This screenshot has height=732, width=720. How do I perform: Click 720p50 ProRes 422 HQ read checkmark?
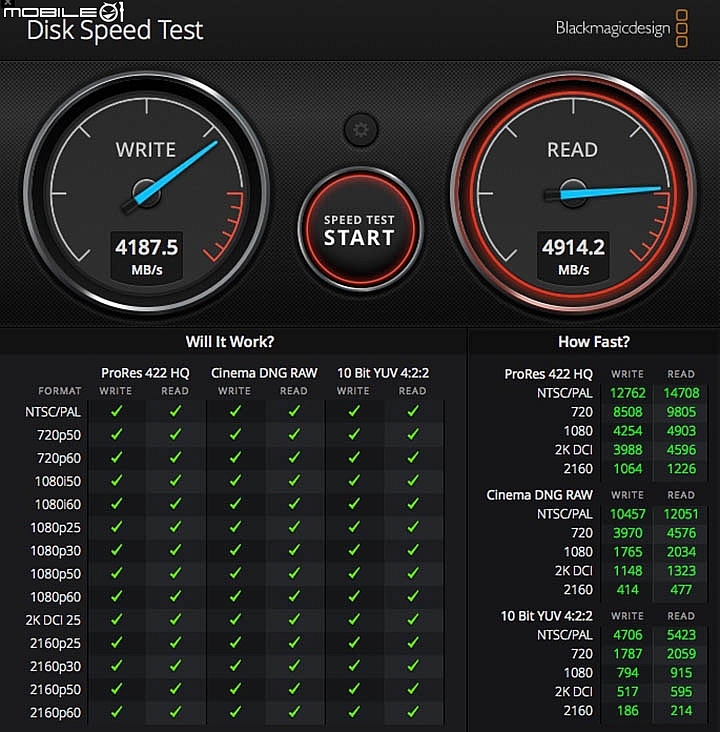(176, 435)
